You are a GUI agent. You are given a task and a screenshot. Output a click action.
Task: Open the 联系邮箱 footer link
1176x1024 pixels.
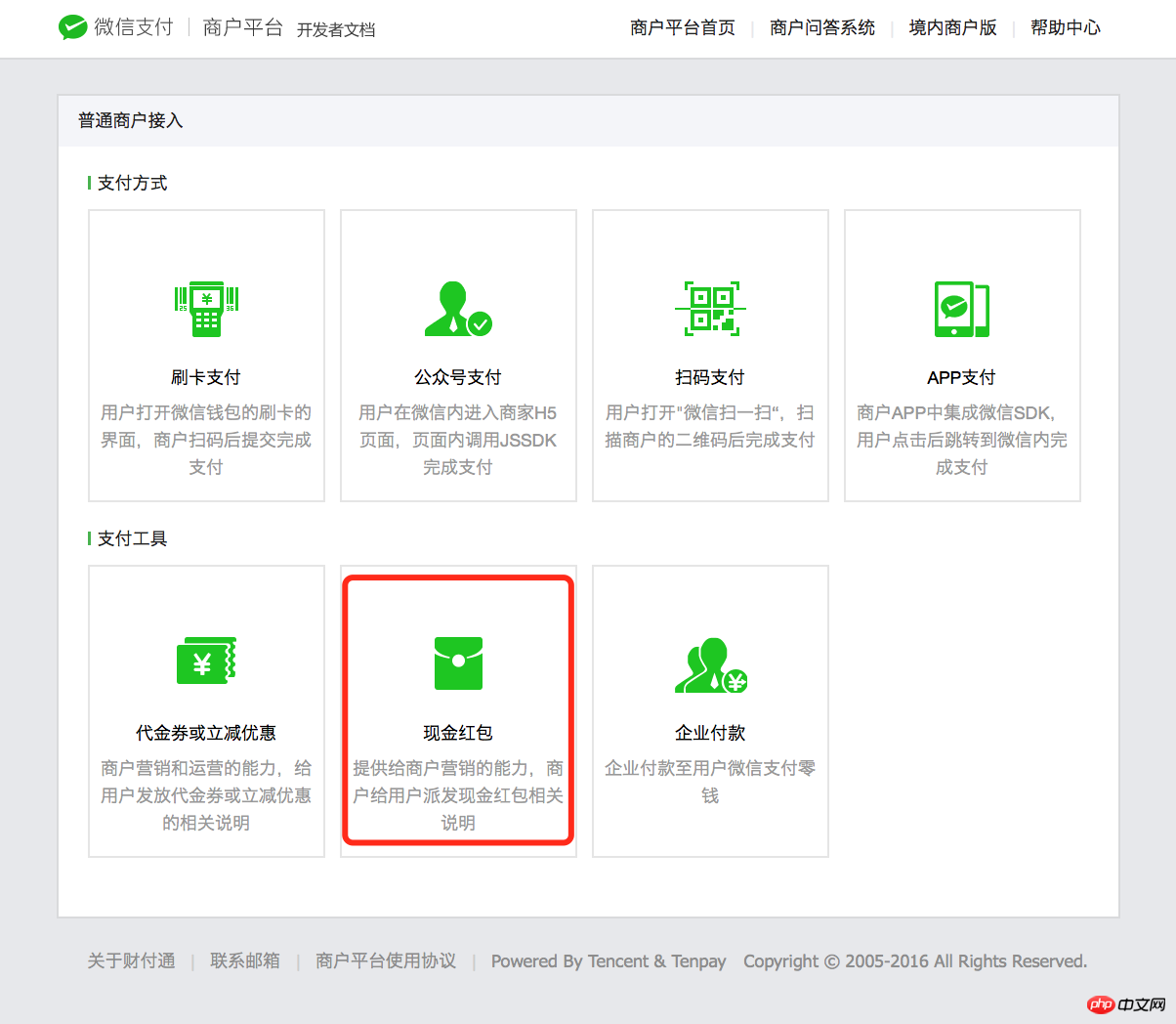click(245, 960)
